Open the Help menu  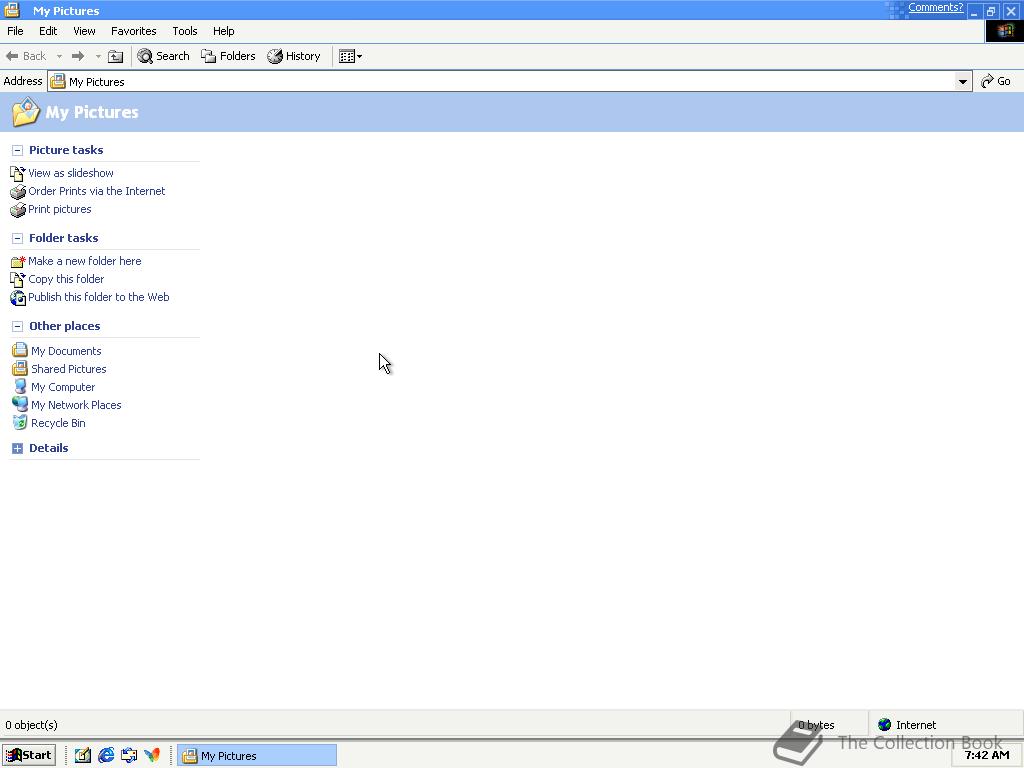(x=223, y=31)
